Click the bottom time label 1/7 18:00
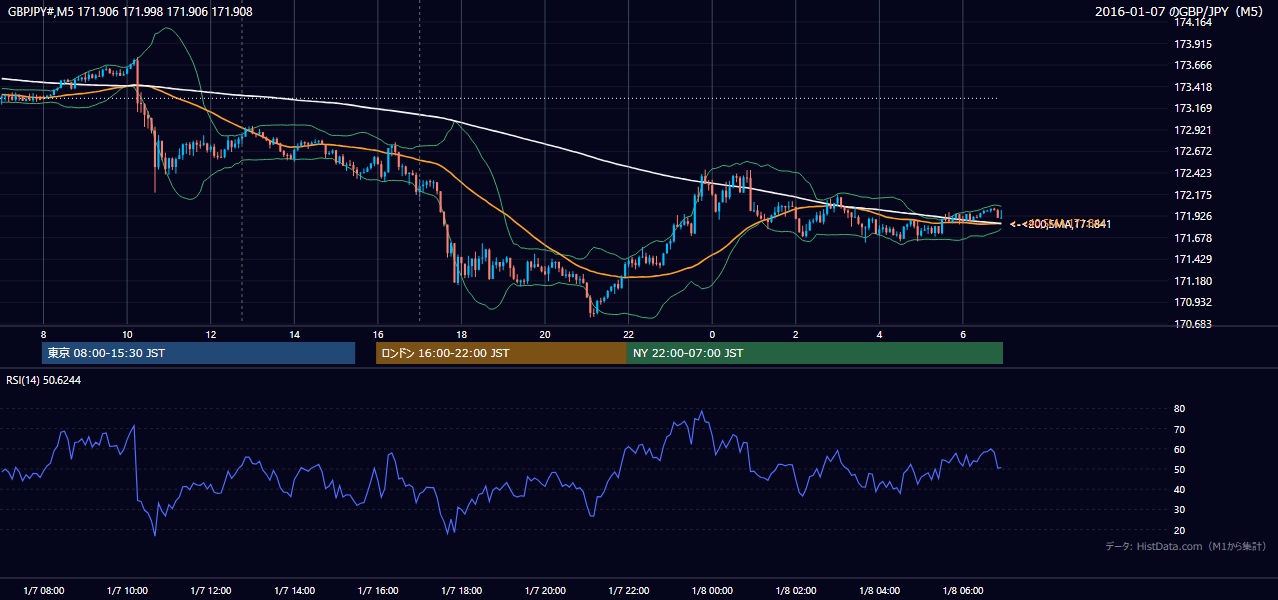 (461, 590)
